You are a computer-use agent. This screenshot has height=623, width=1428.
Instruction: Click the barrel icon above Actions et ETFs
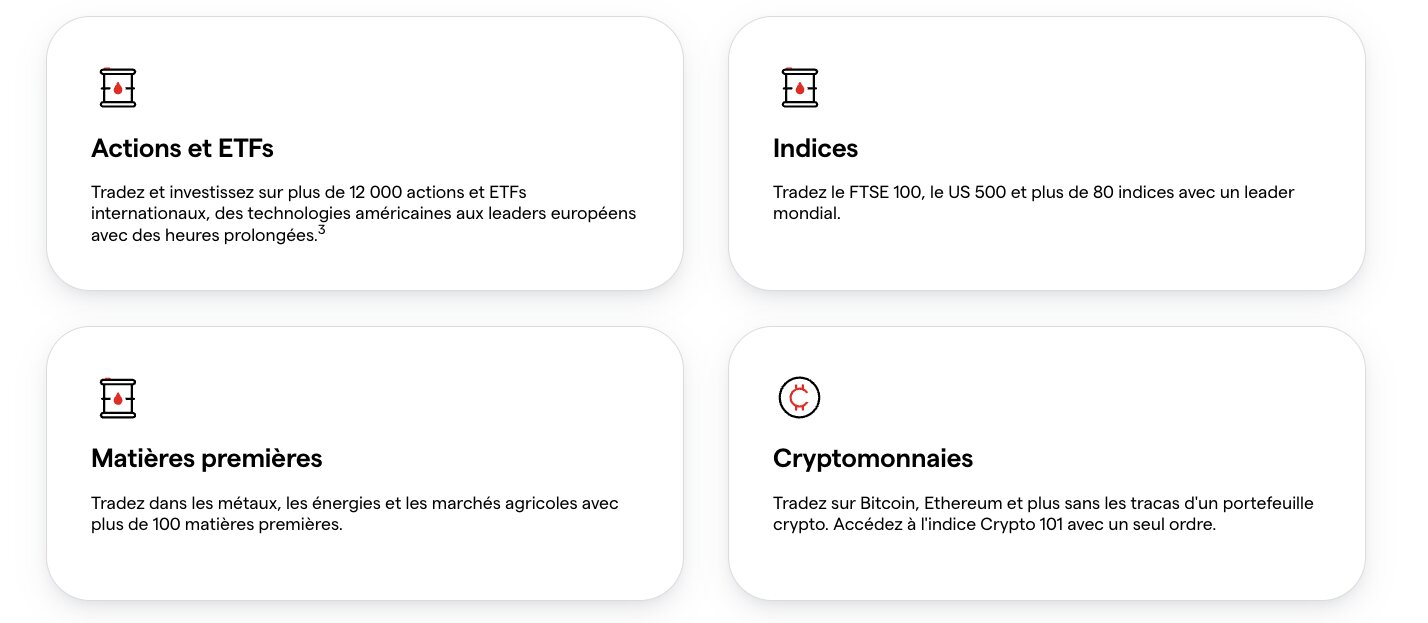click(118, 88)
